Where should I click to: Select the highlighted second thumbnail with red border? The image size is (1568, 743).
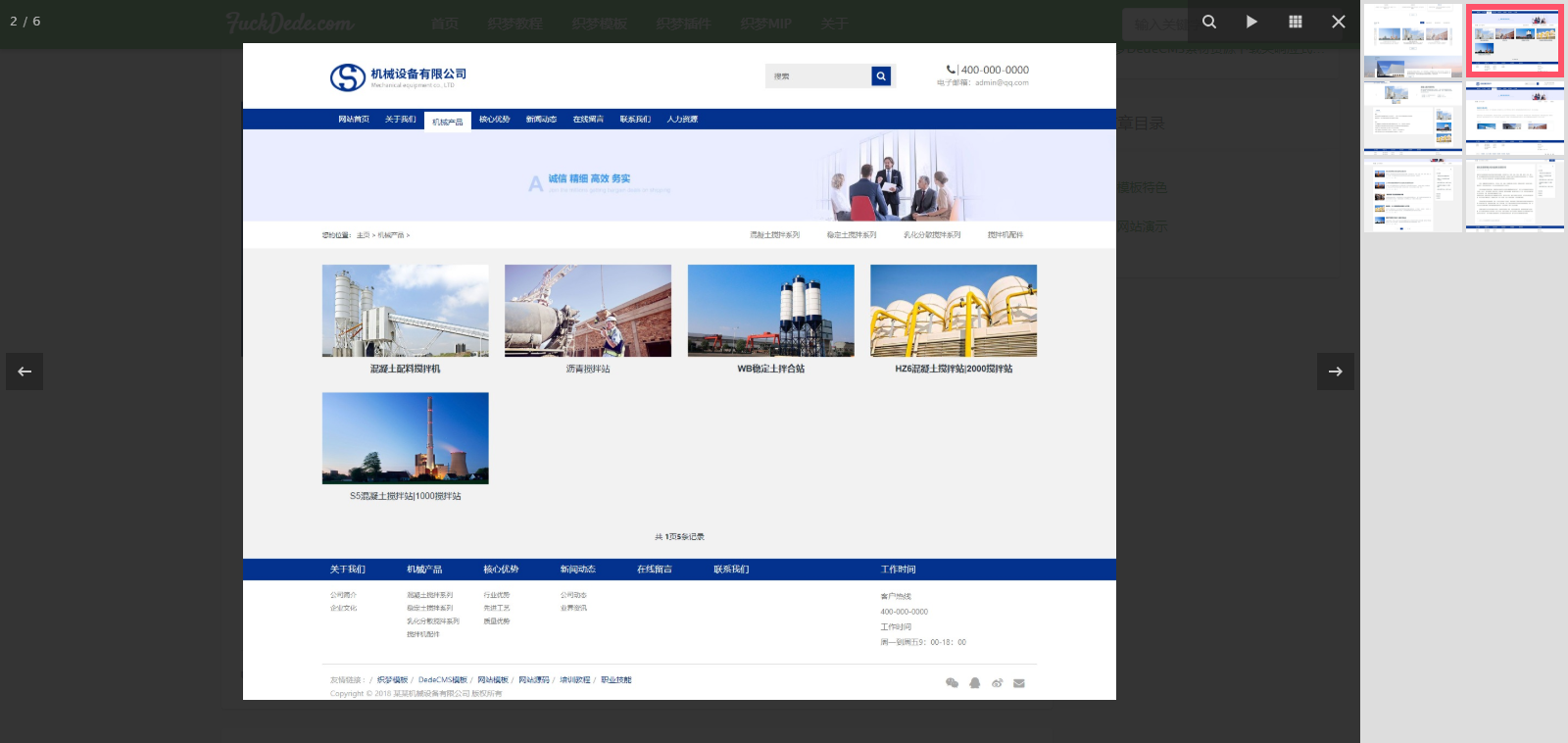1514,40
